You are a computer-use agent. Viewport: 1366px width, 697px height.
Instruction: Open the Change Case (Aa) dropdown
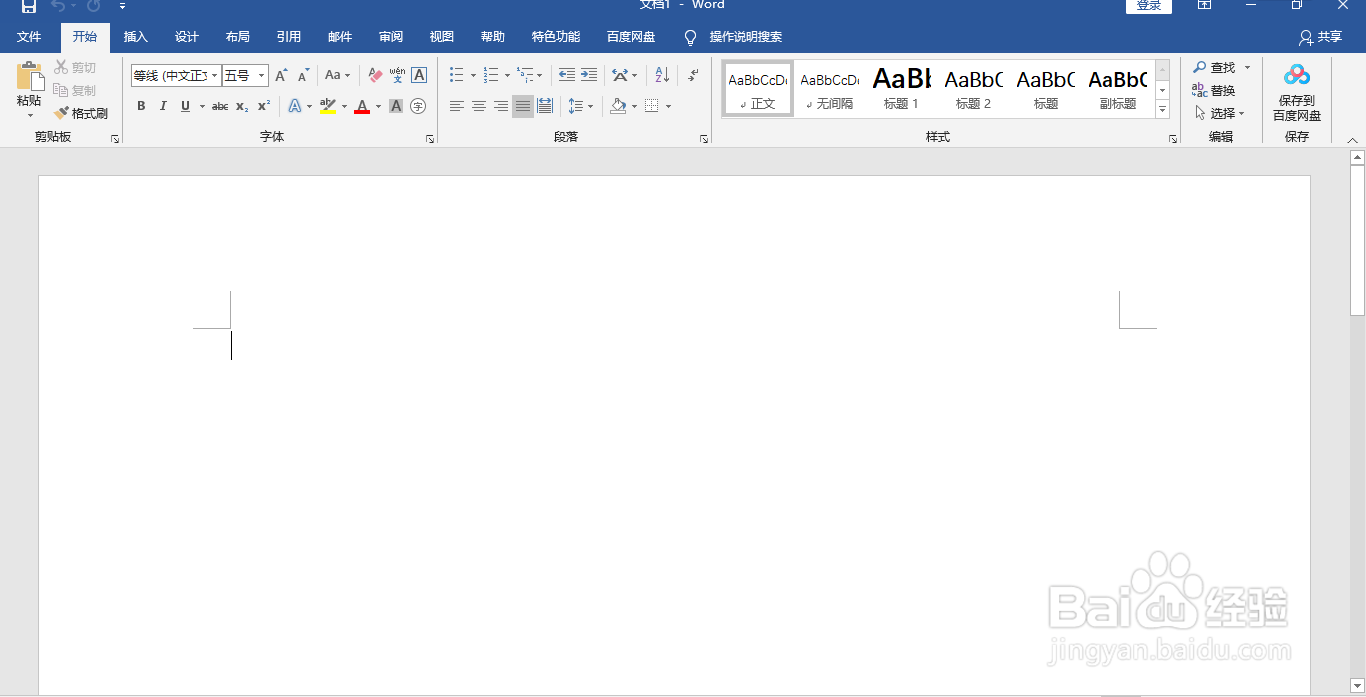point(338,75)
